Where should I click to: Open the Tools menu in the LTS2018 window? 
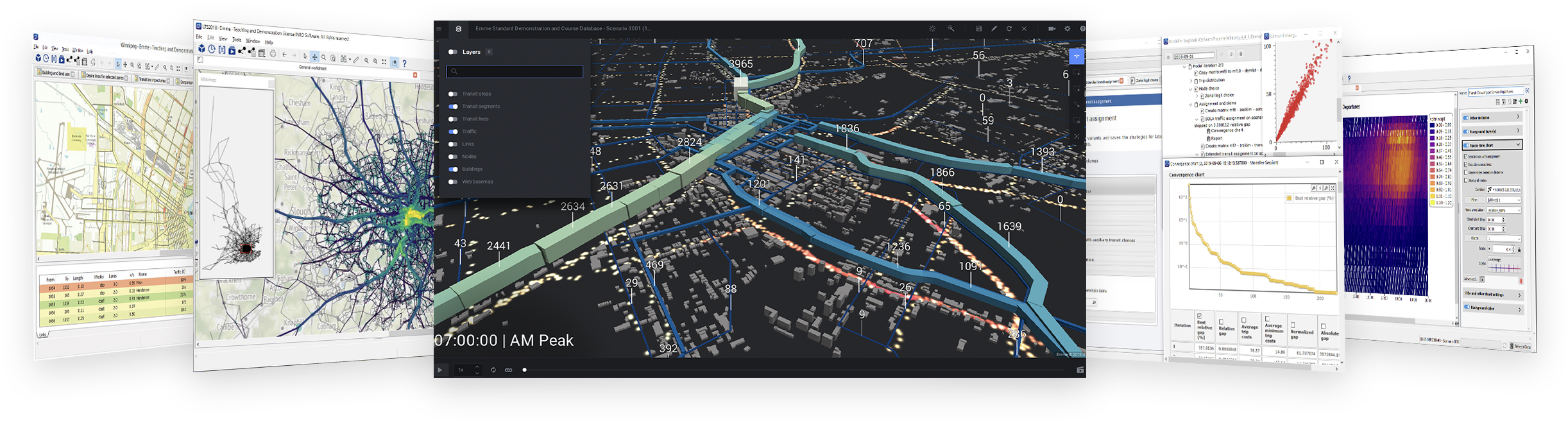click(237, 40)
